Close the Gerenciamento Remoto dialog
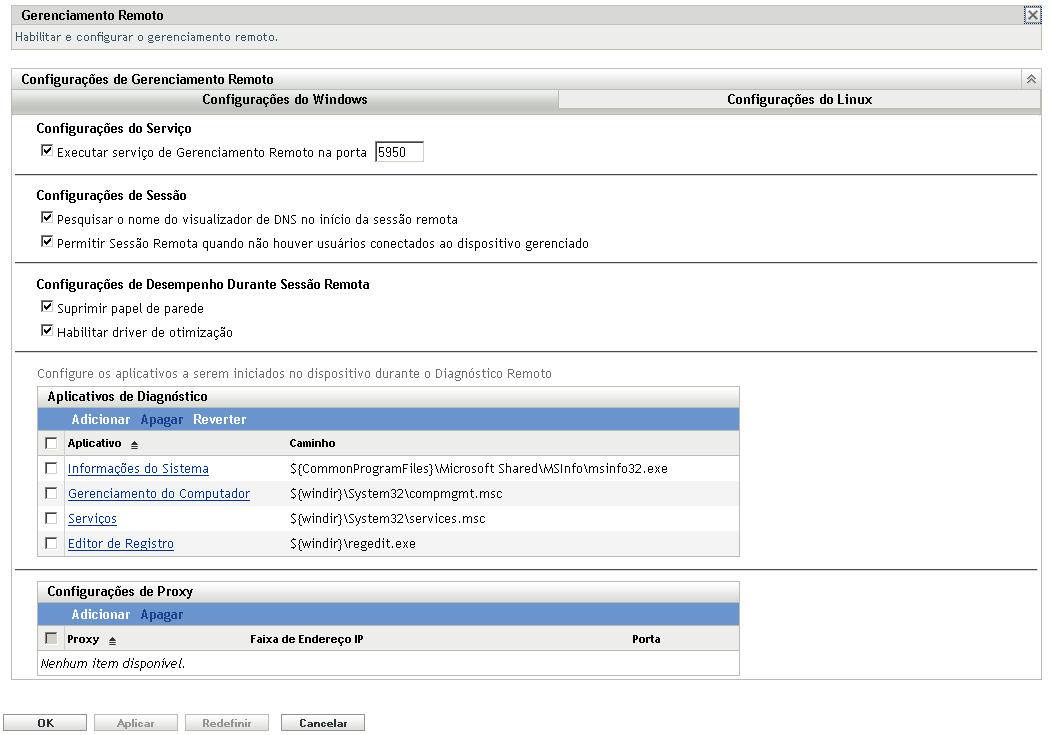The width and height of the screenshot is (1052, 735). (1032, 15)
